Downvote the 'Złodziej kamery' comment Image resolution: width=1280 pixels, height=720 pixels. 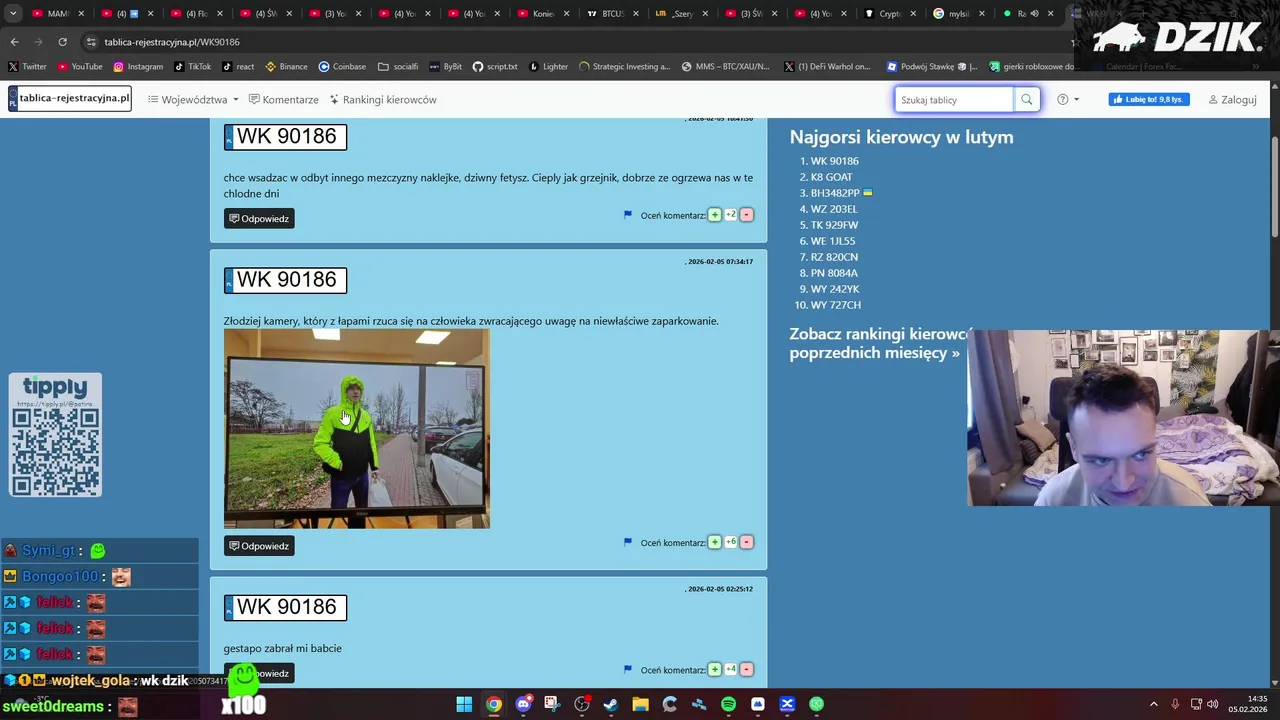(x=746, y=542)
